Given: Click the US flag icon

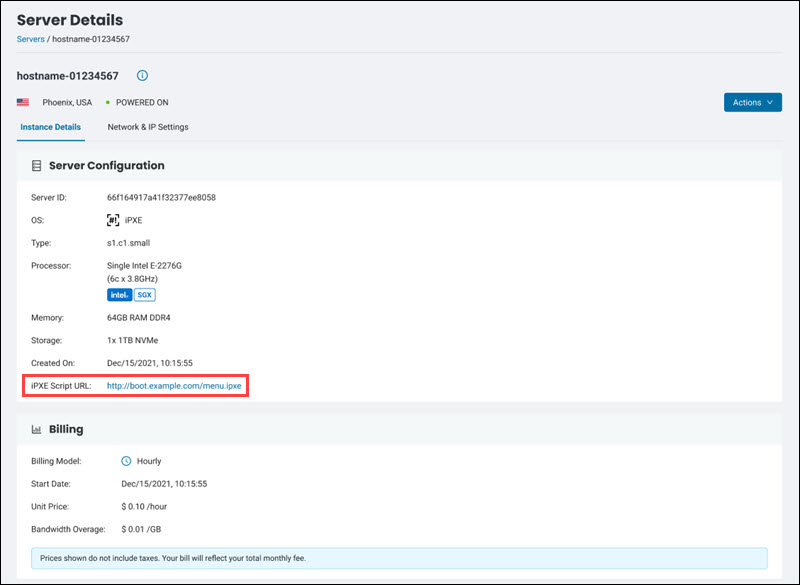Looking at the screenshot, I should (23, 102).
